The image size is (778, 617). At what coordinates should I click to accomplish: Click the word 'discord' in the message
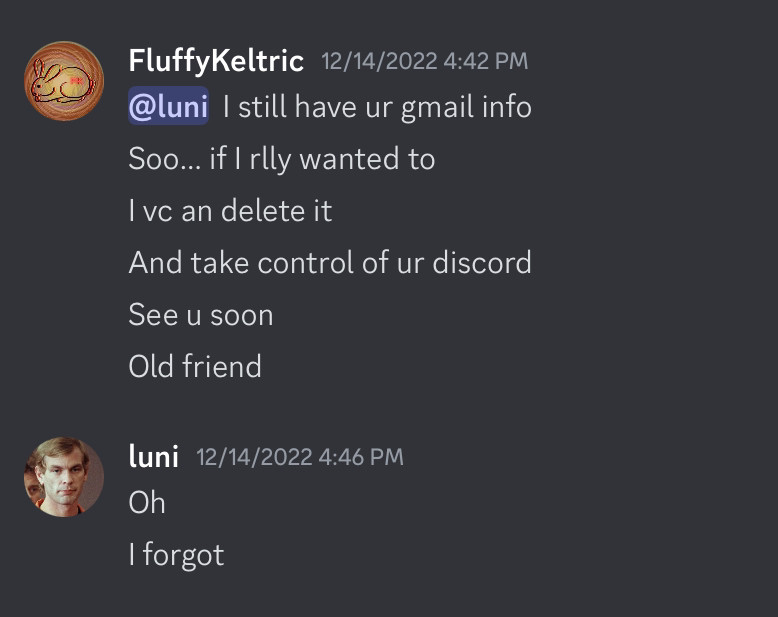click(482, 262)
